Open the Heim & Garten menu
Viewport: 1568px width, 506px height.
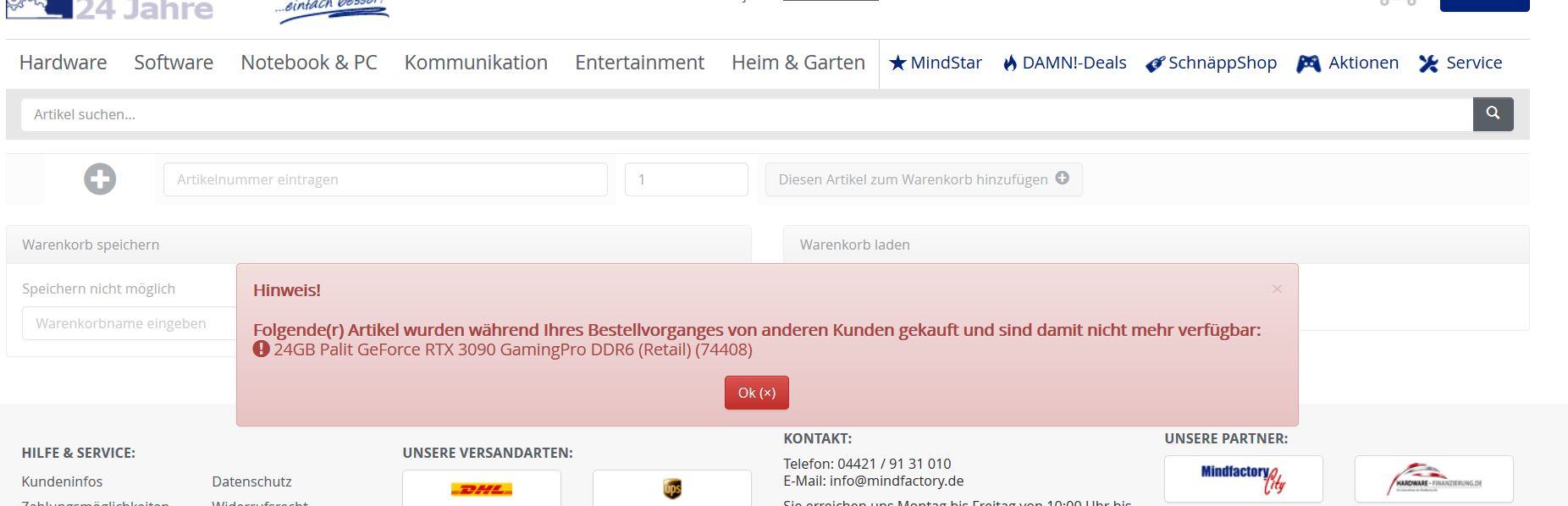798,63
